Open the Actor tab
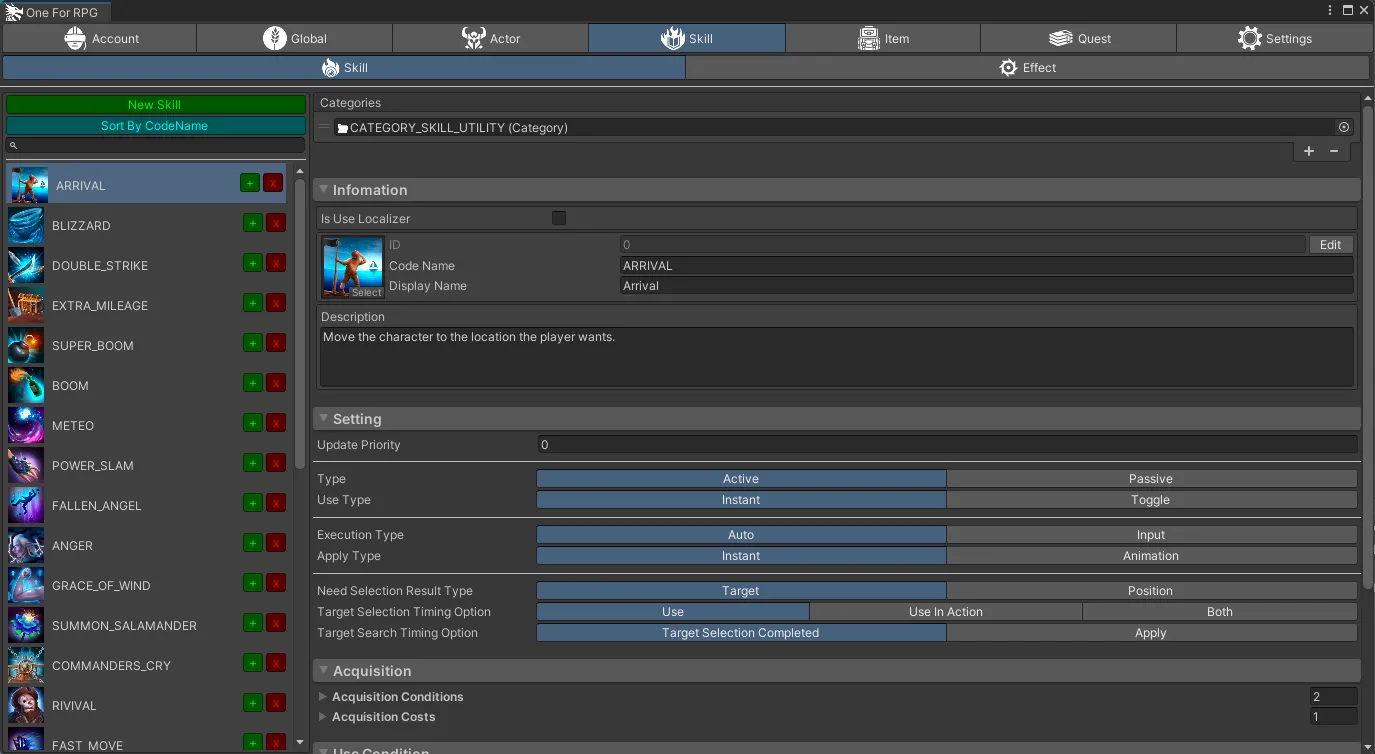This screenshot has width=1375, height=754. click(490, 39)
